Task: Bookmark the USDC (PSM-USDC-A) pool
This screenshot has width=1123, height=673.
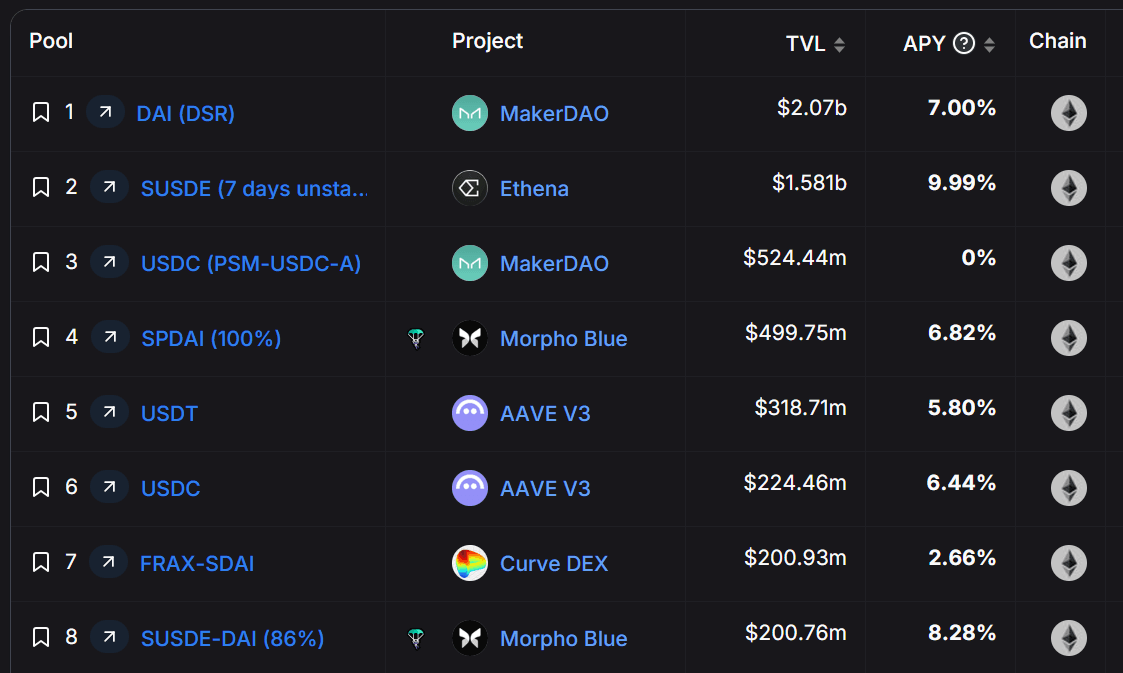Action: pos(41,262)
